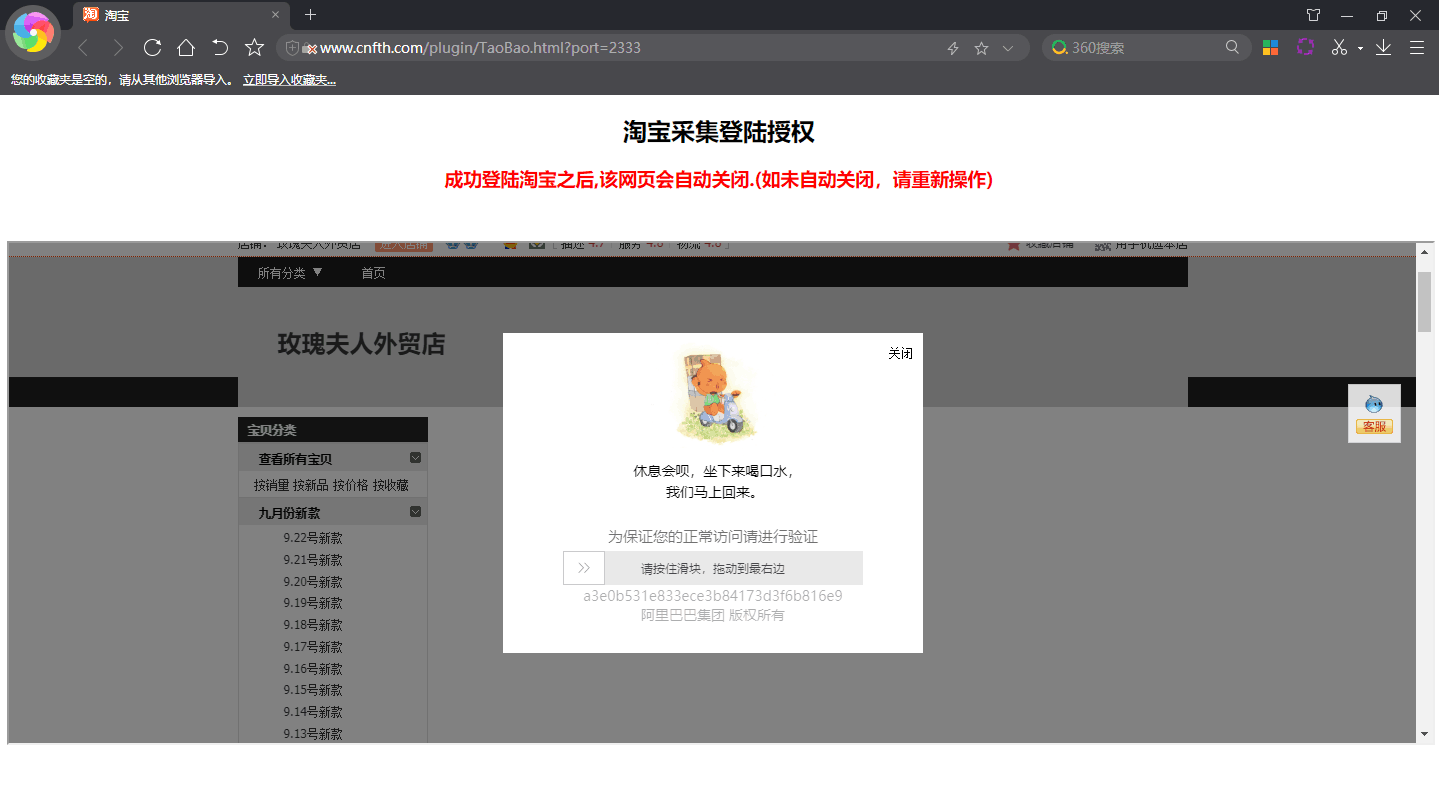The height and width of the screenshot is (786, 1439).
Task: Click the embedded frame scrollbar thumb
Action: [1424, 301]
